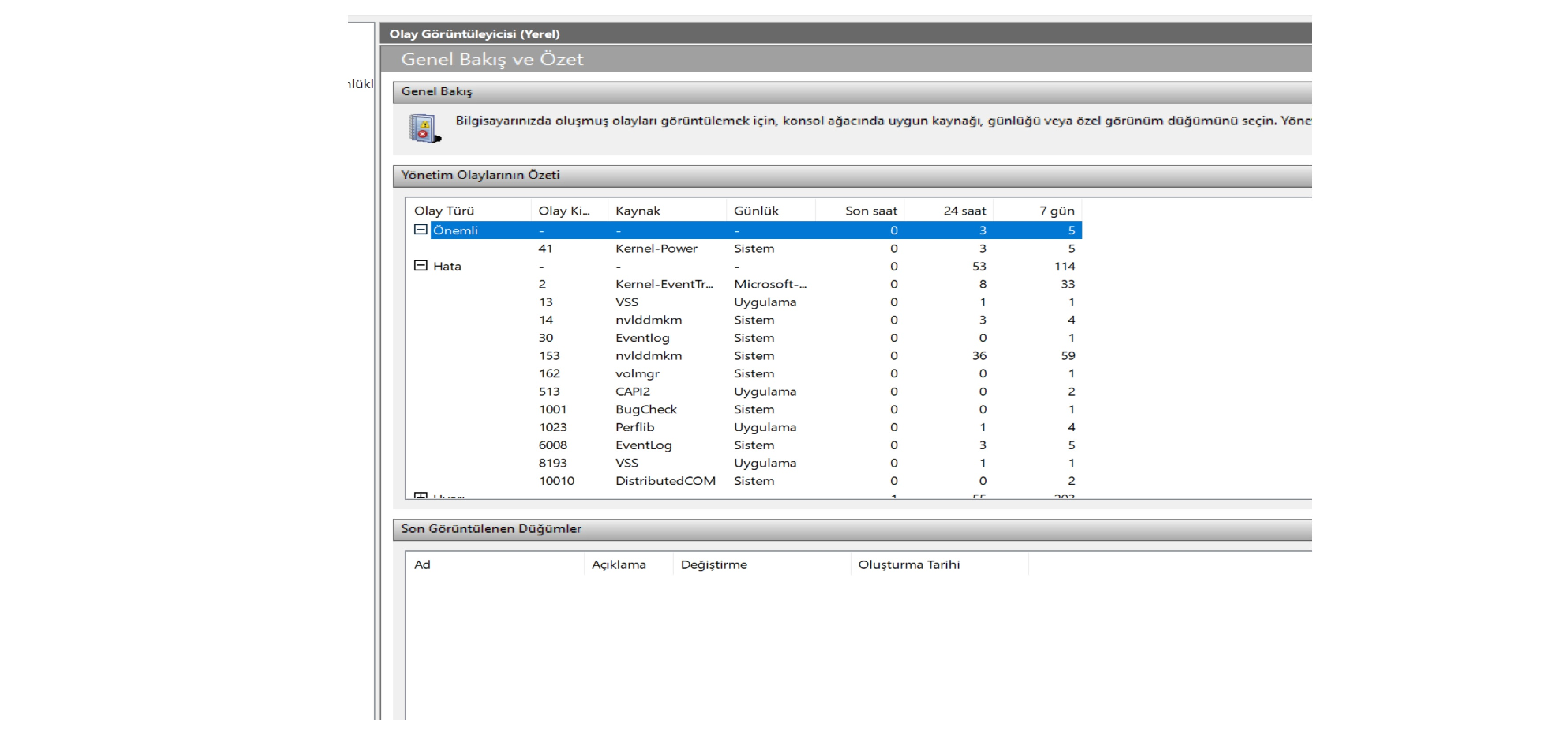
Task: Click the 114 seven-day Hata count
Action: click(x=1065, y=266)
